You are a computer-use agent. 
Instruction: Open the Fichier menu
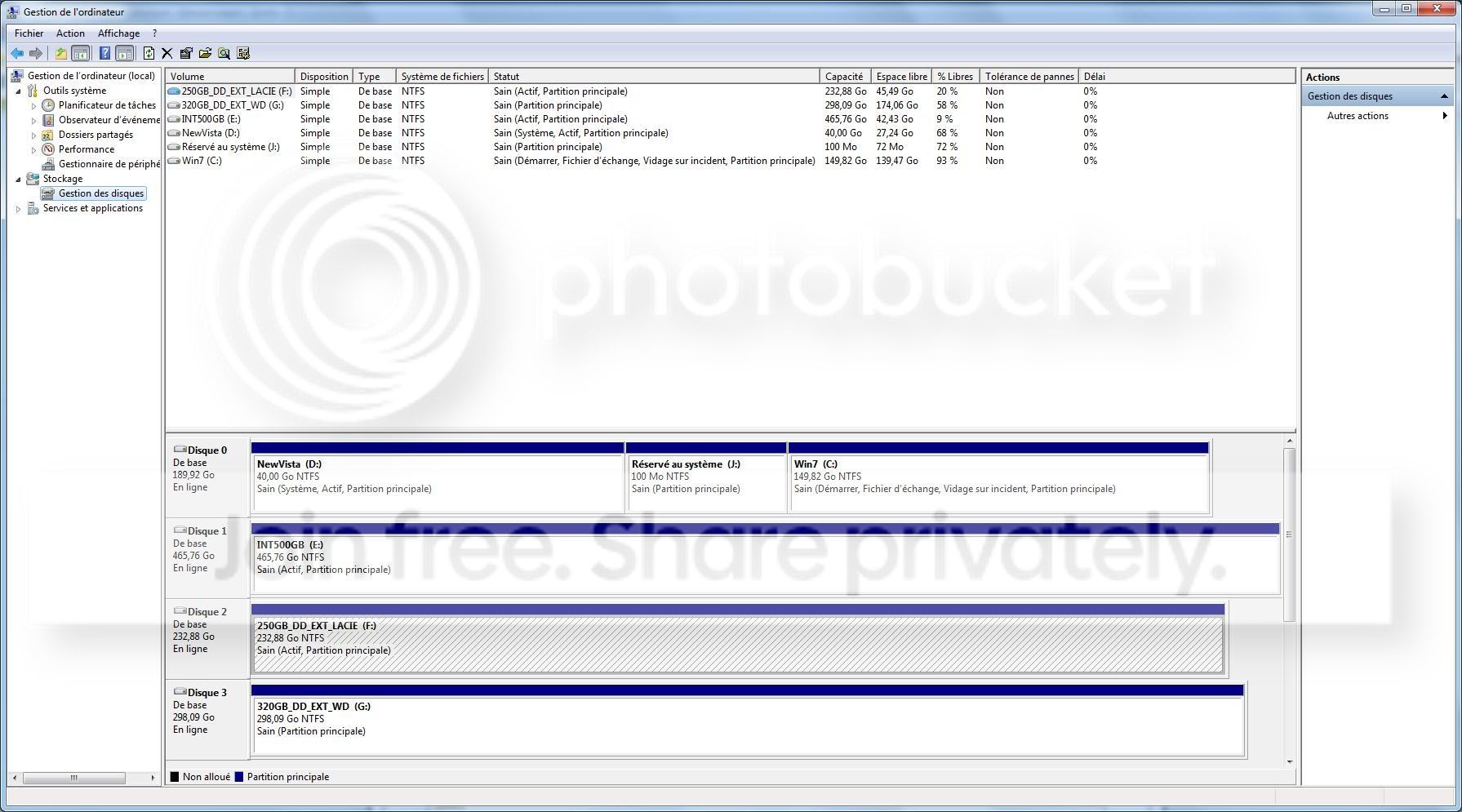tap(29, 33)
